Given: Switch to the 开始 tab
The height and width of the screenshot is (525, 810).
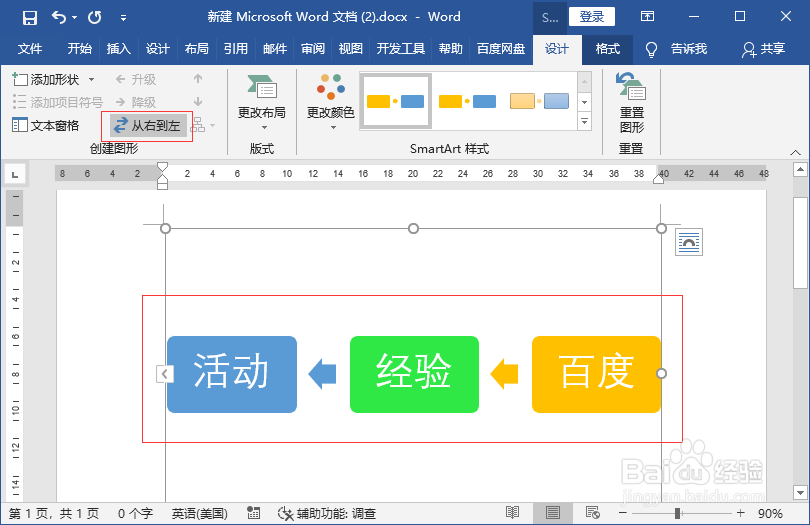Looking at the screenshot, I should coord(80,49).
